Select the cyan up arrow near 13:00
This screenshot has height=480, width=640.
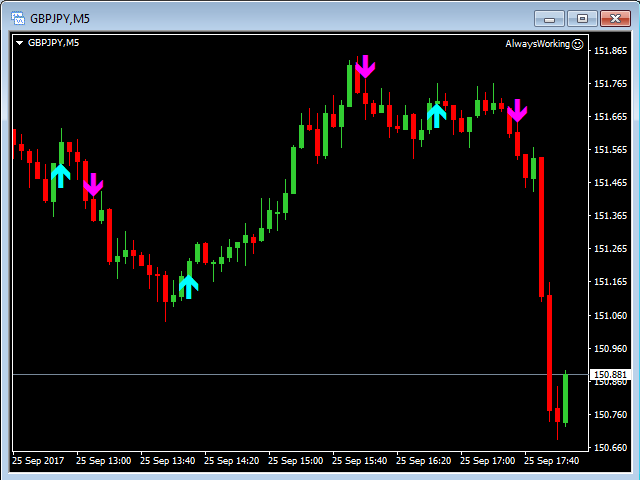pos(61,176)
